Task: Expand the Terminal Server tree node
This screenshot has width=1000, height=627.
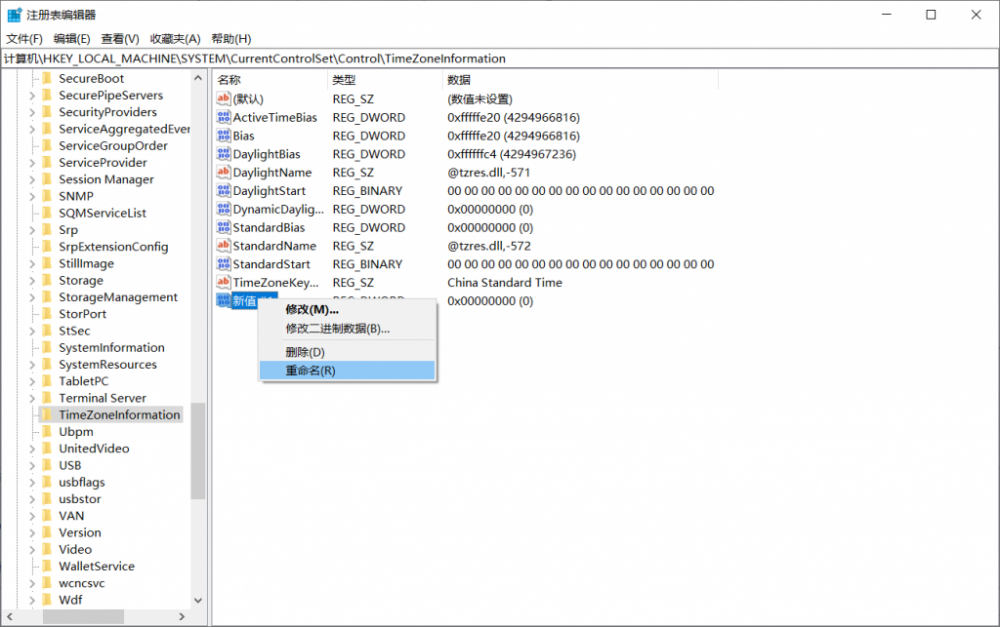Action: click(32, 398)
